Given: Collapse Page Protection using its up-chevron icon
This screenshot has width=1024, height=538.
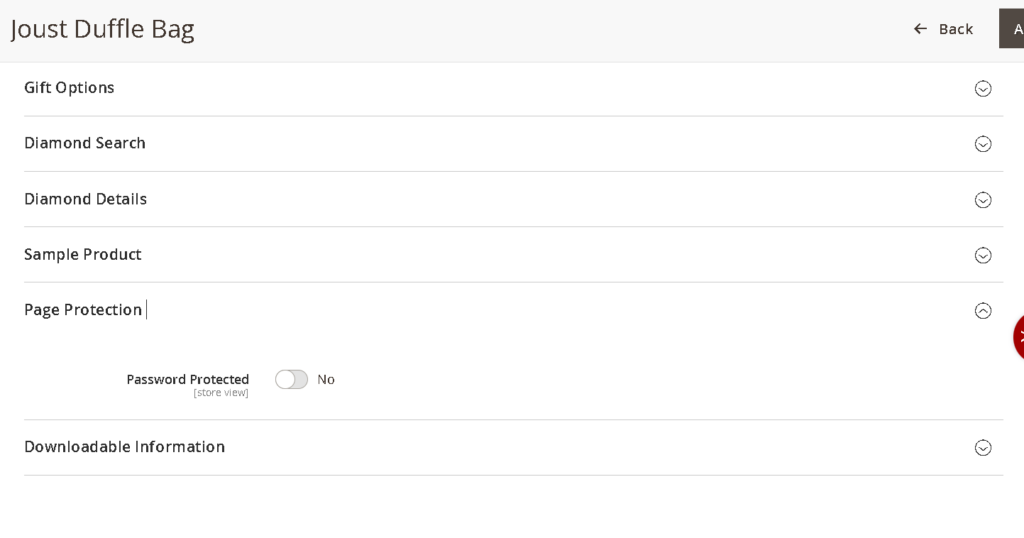Looking at the screenshot, I should coord(982,311).
